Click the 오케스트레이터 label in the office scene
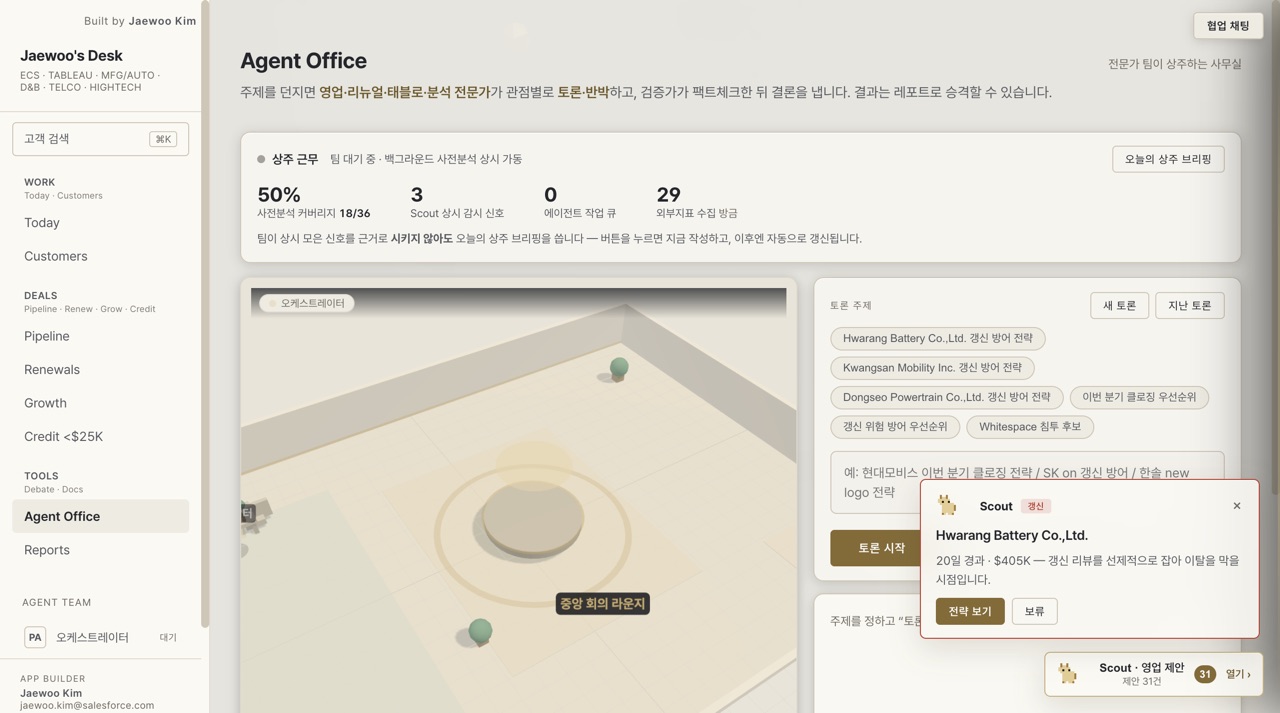The height and width of the screenshot is (713, 1280). point(307,303)
